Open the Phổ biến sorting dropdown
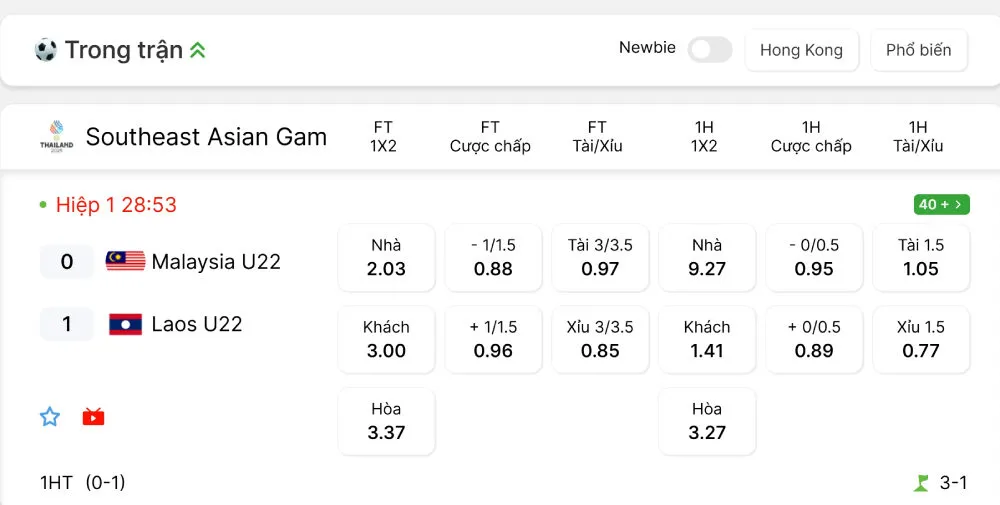The image size is (1000, 505). 918,50
